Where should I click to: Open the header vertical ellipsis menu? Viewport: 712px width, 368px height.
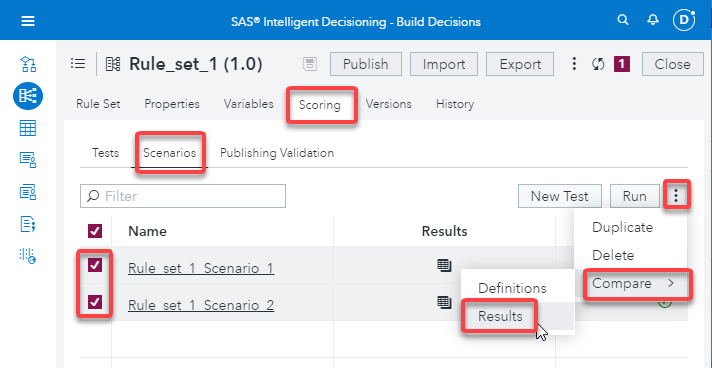[574, 64]
